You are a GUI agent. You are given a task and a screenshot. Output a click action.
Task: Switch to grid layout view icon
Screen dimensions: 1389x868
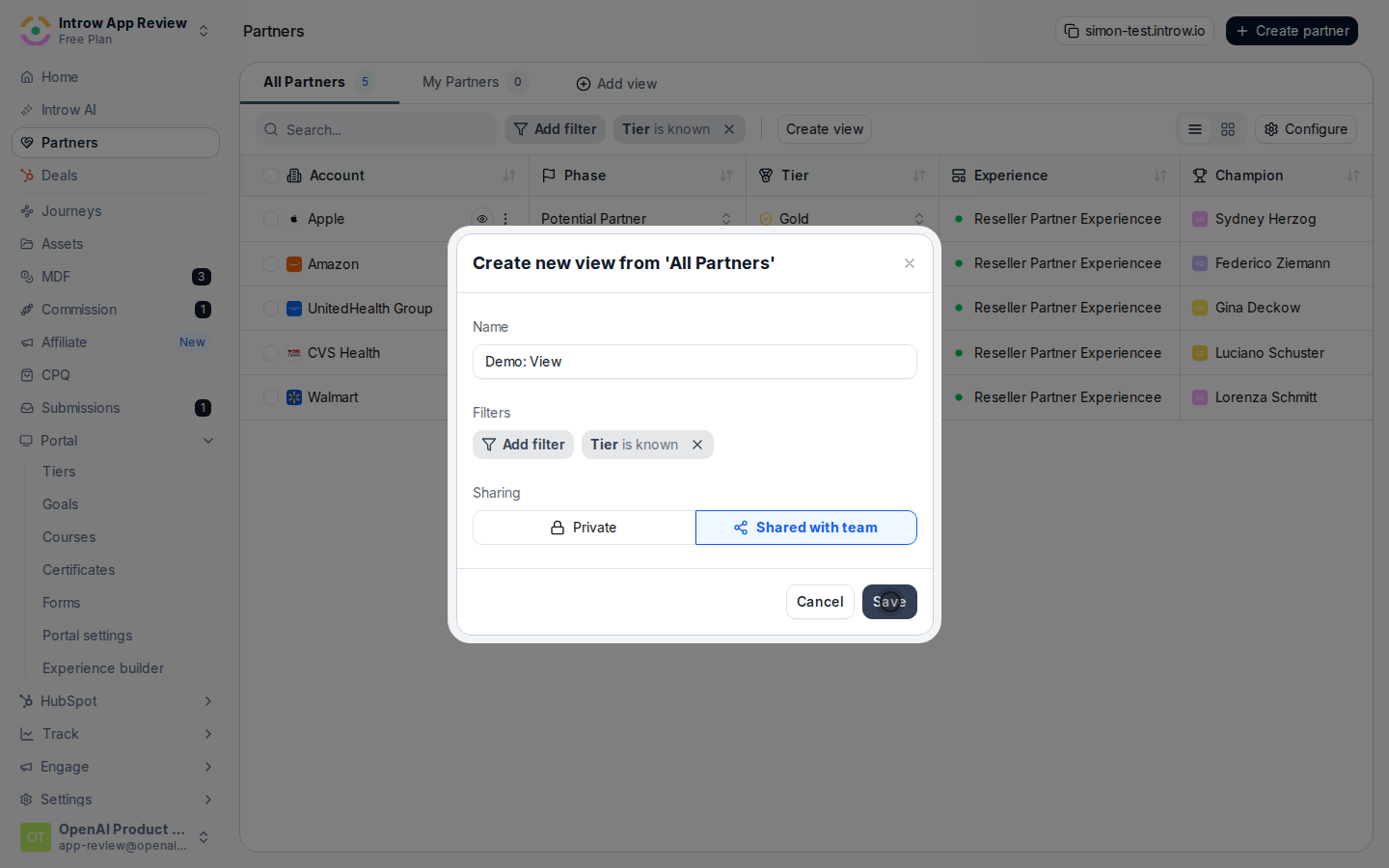point(1228,129)
